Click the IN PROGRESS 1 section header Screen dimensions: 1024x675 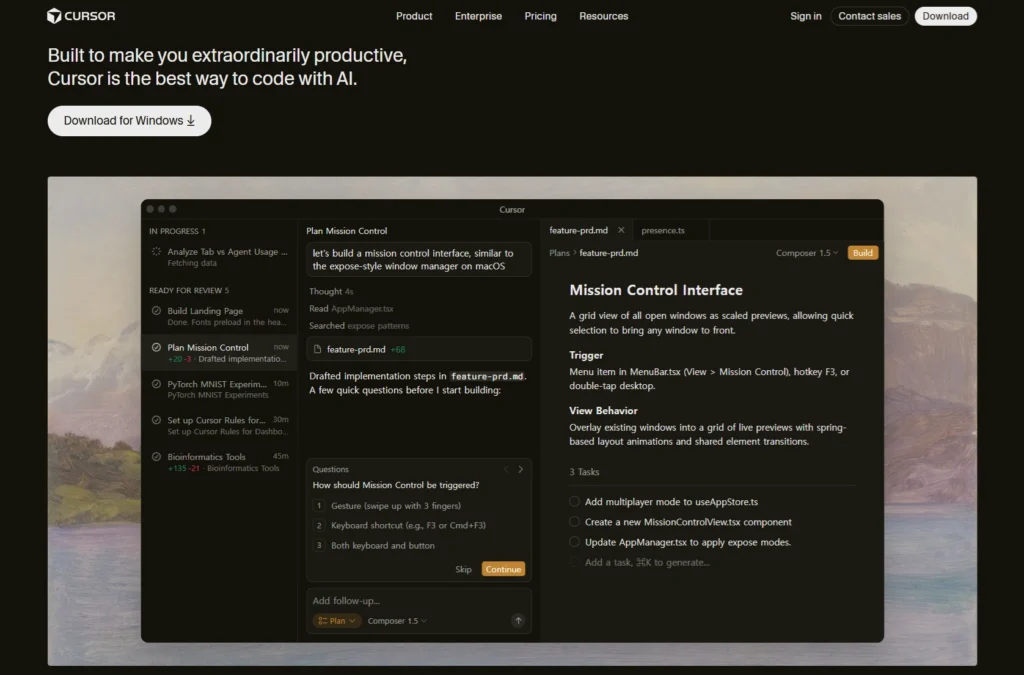tap(177, 231)
